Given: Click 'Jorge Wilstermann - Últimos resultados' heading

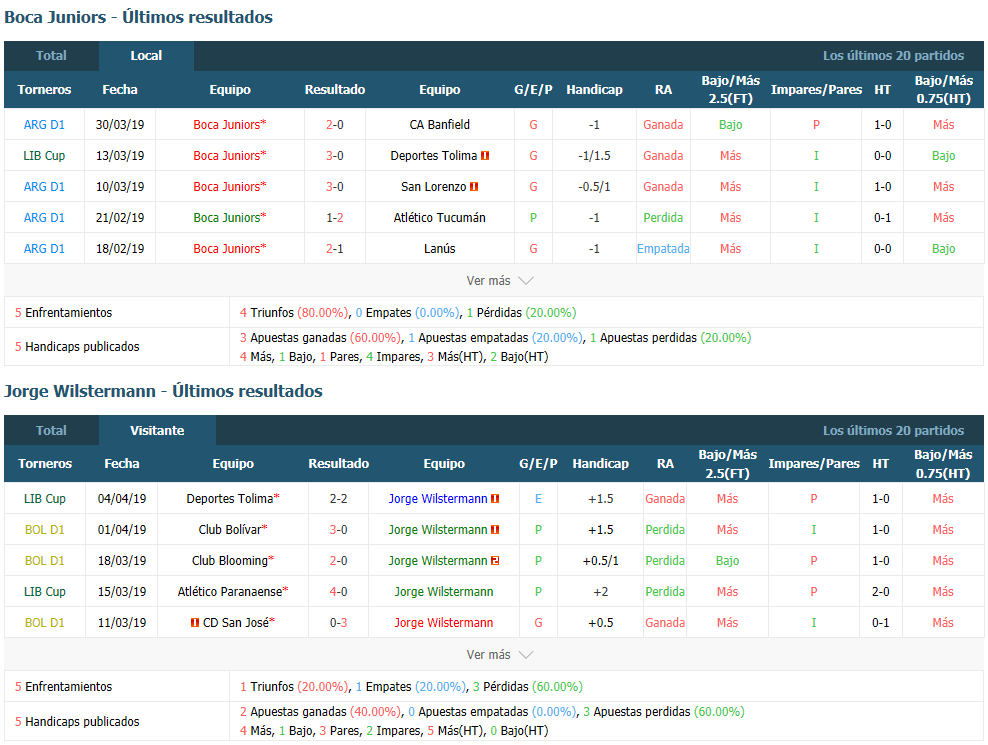Looking at the screenshot, I should [163, 391].
